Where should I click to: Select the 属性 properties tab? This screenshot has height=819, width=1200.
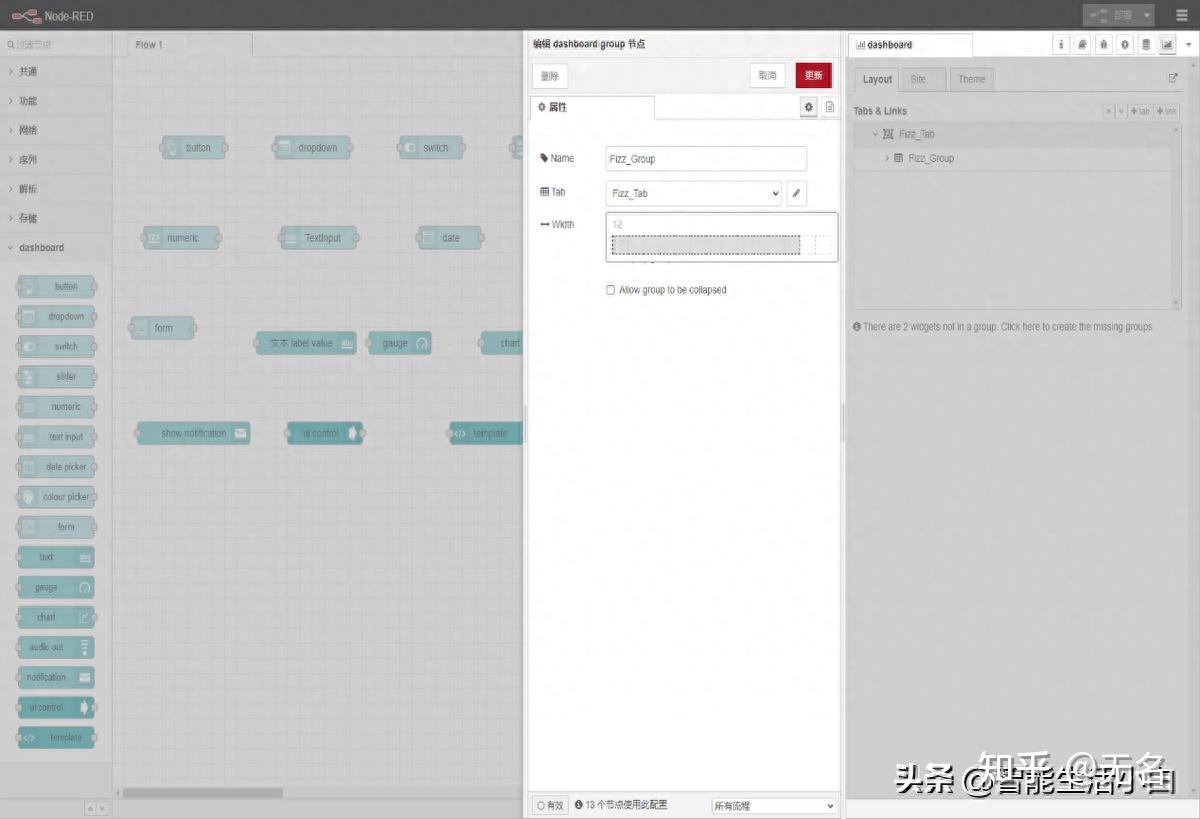(592, 107)
